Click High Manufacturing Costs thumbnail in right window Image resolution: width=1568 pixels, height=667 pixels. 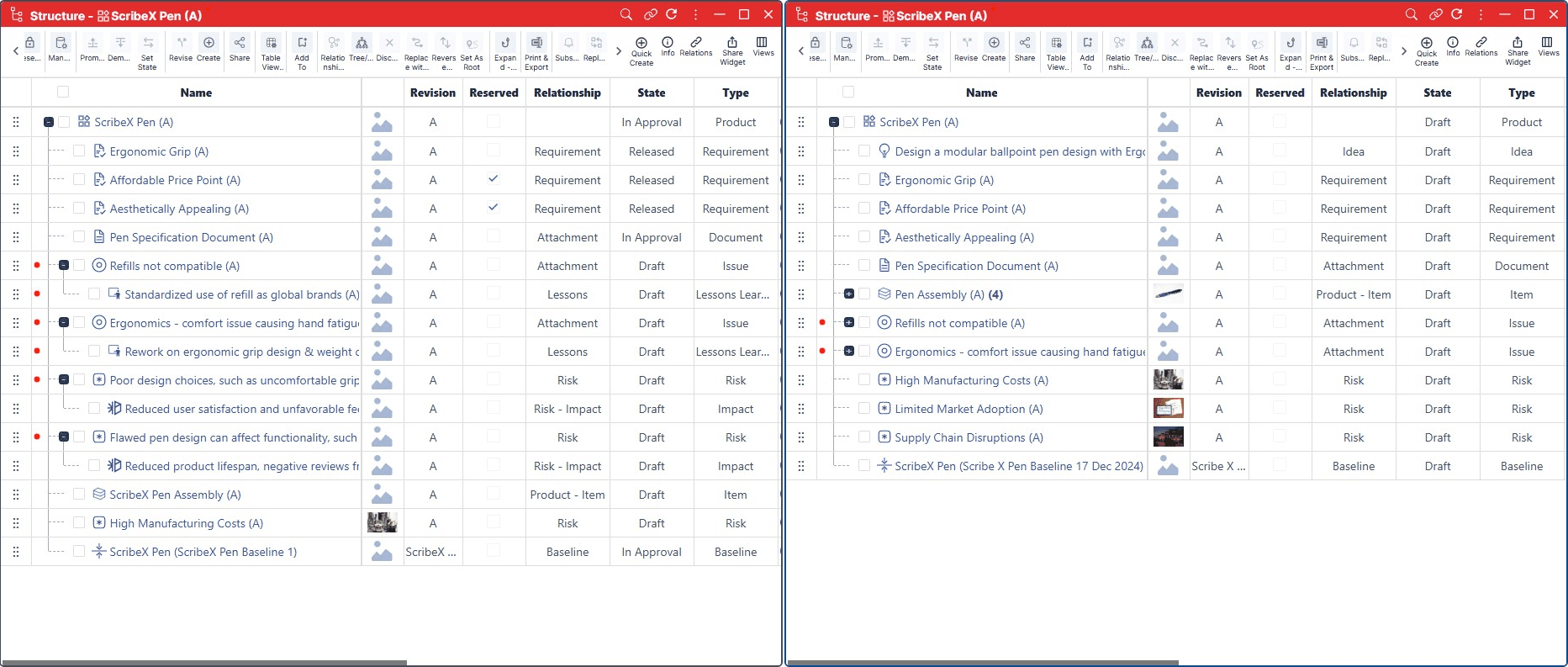pos(1168,380)
